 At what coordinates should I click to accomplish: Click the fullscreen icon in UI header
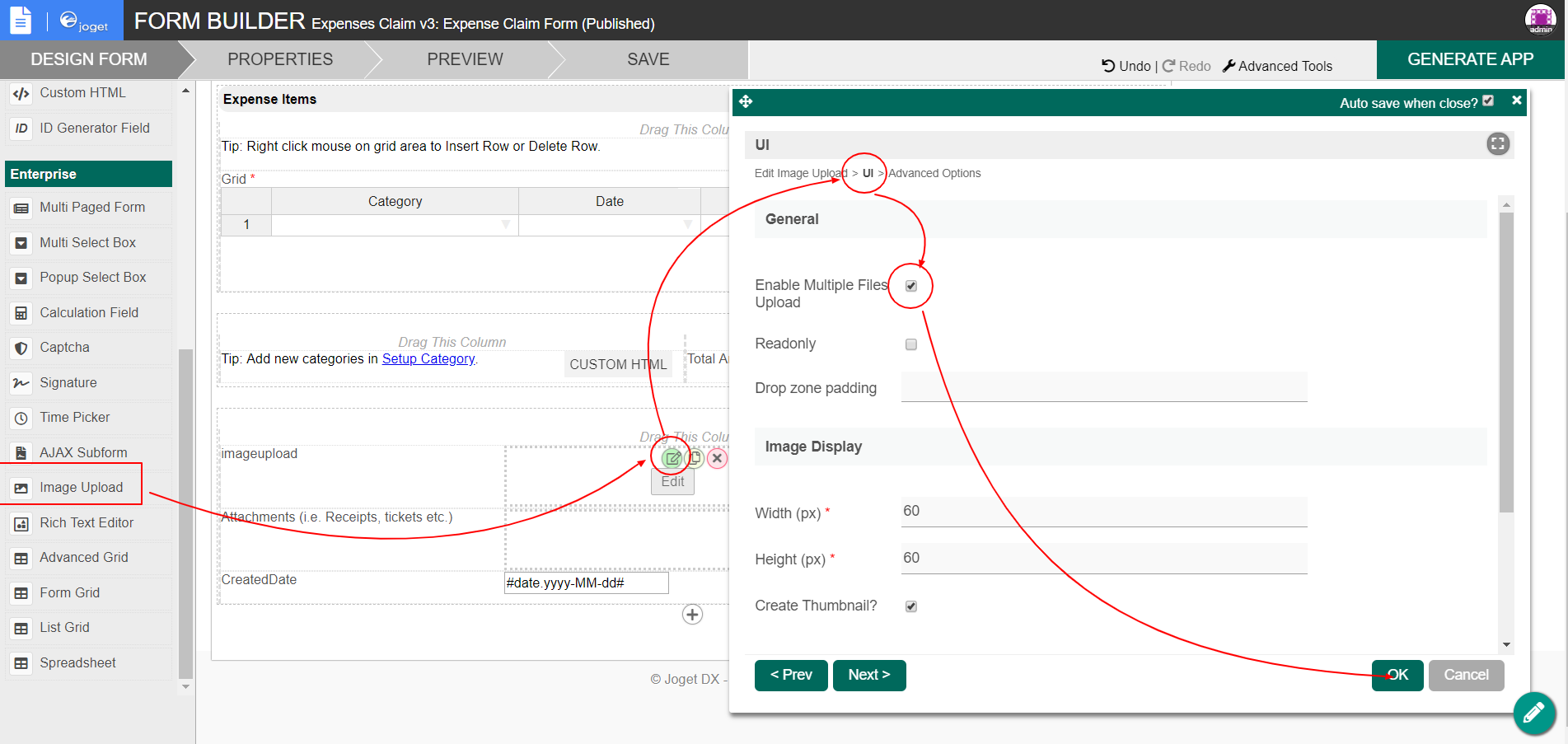(x=1497, y=144)
